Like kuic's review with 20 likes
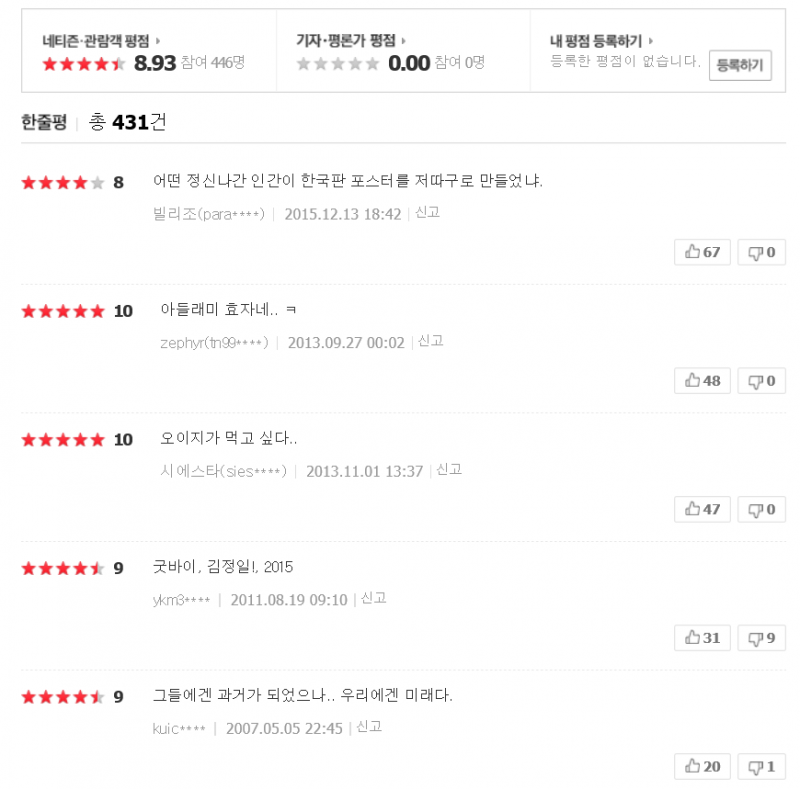The height and width of the screenshot is (789, 800). [703, 767]
